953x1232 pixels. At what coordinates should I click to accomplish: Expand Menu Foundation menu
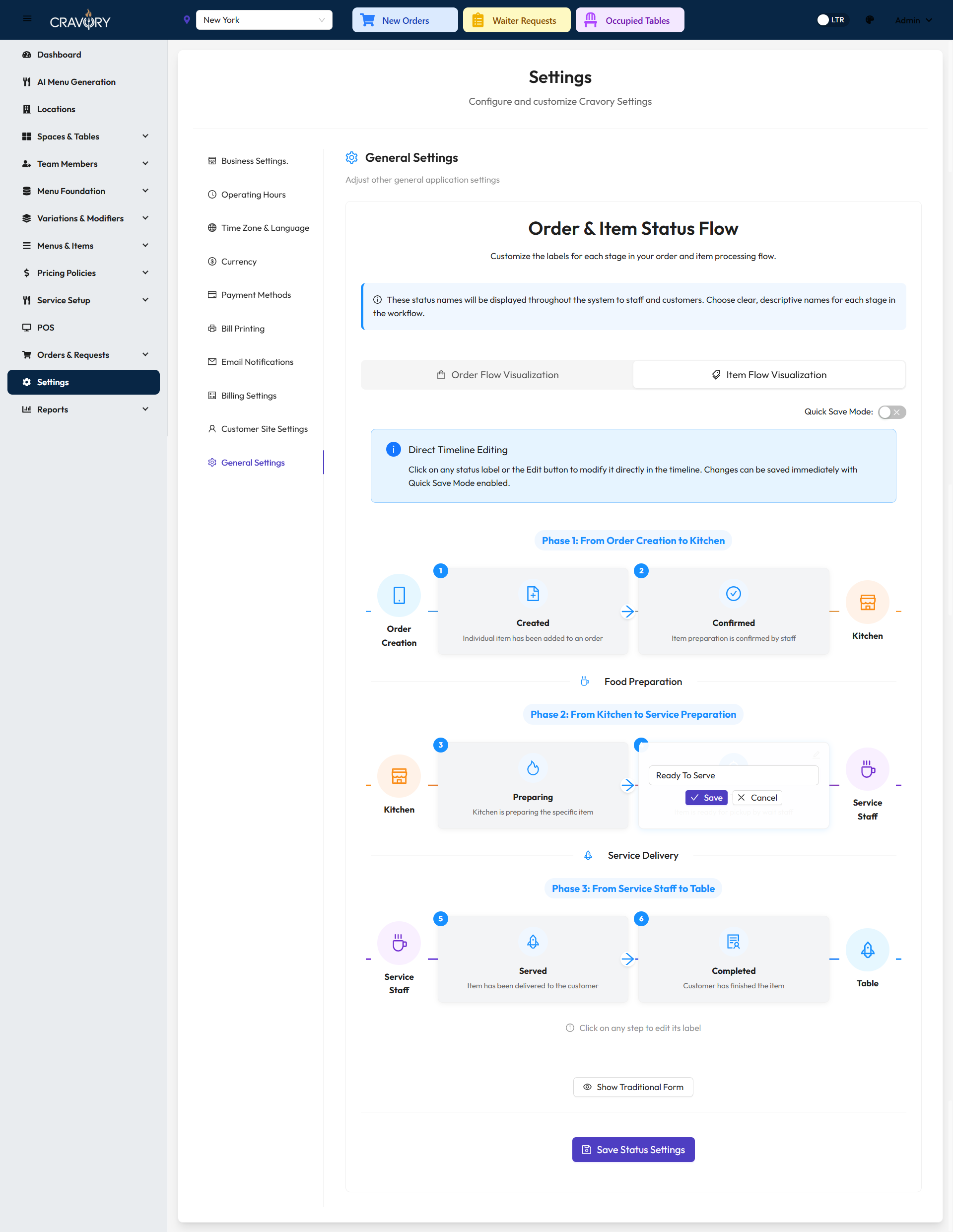(x=83, y=191)
